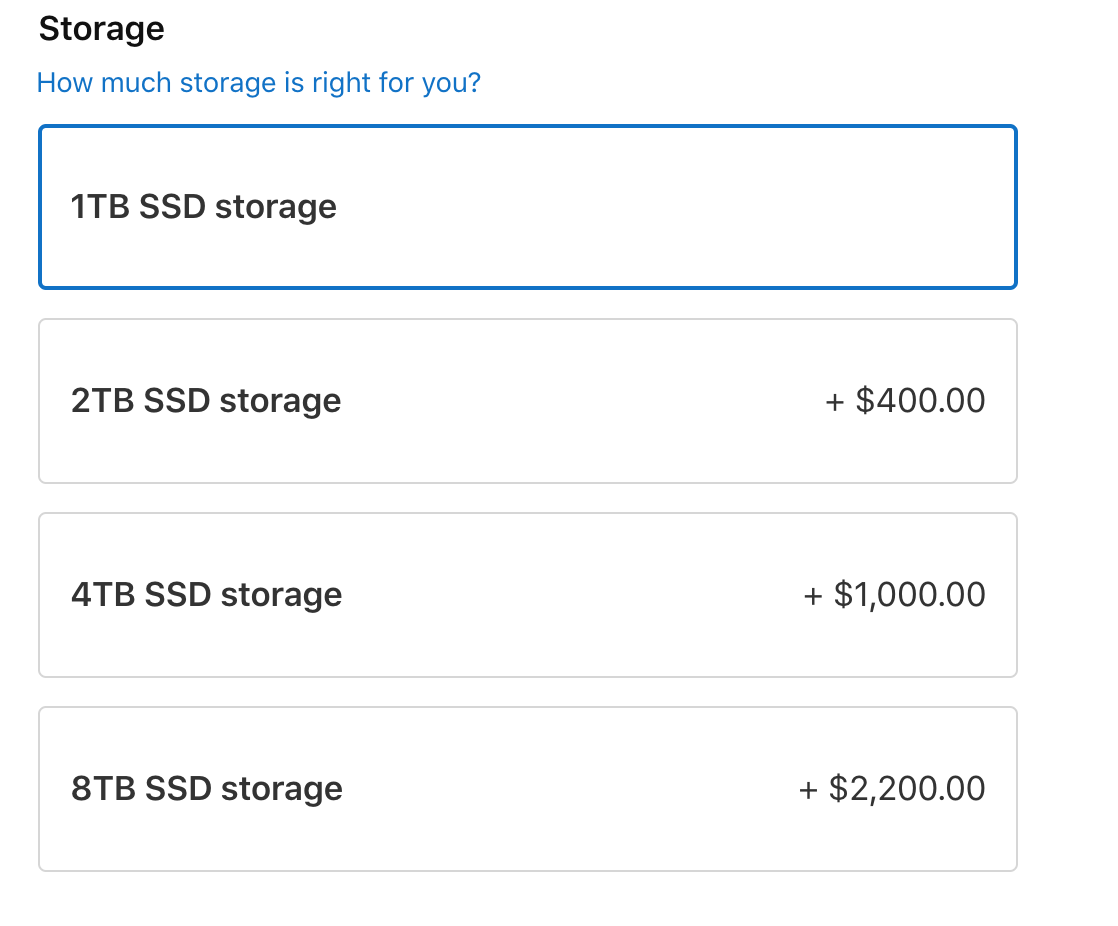Click the '4TB SSD storage' label text
This screenshot has height=926, width=1118.
tap(207, 595)
